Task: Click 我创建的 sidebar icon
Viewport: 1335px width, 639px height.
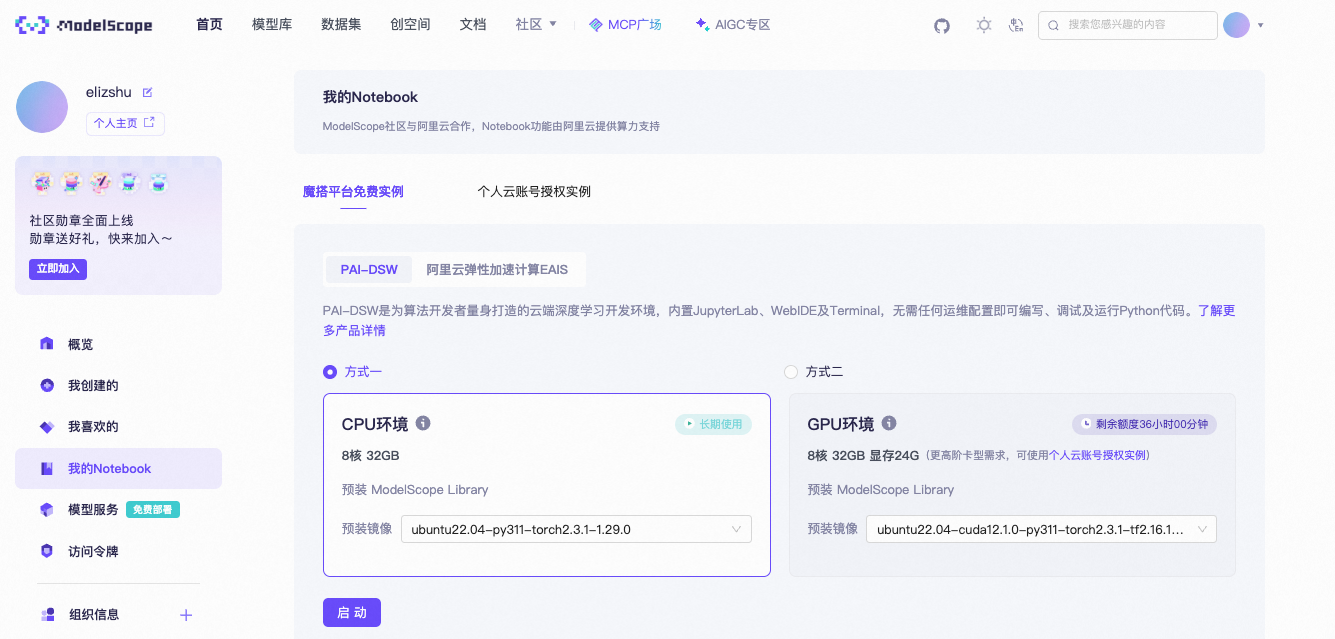Action: pyautogui.click(x=46, y=385)
